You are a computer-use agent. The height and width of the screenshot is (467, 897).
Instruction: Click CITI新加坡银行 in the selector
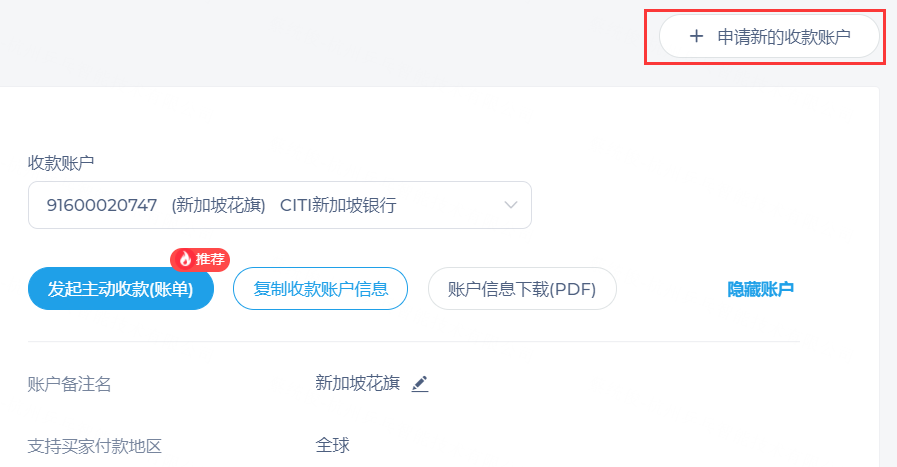338,205
